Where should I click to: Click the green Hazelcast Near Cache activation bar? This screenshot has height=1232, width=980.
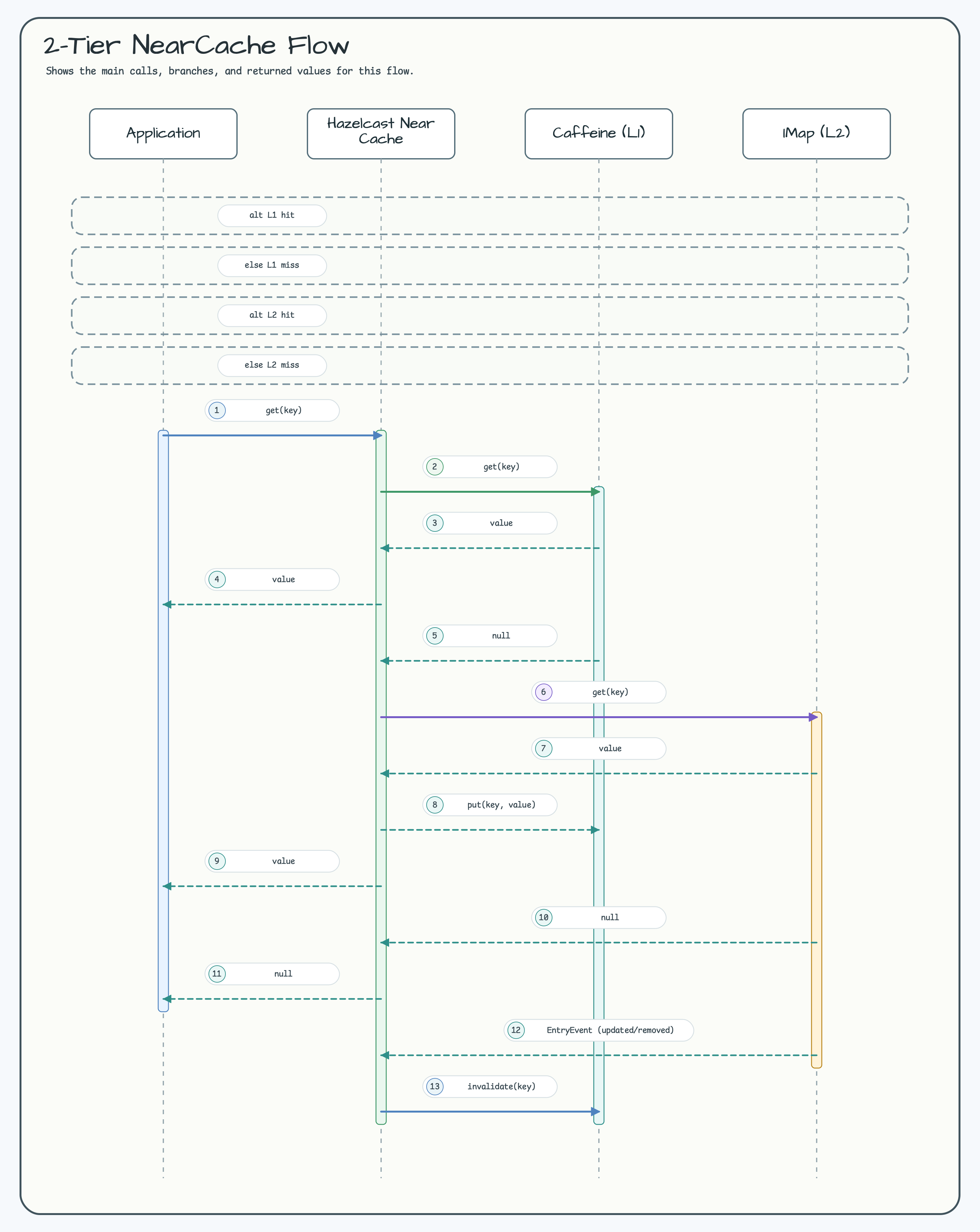point(381,777)
